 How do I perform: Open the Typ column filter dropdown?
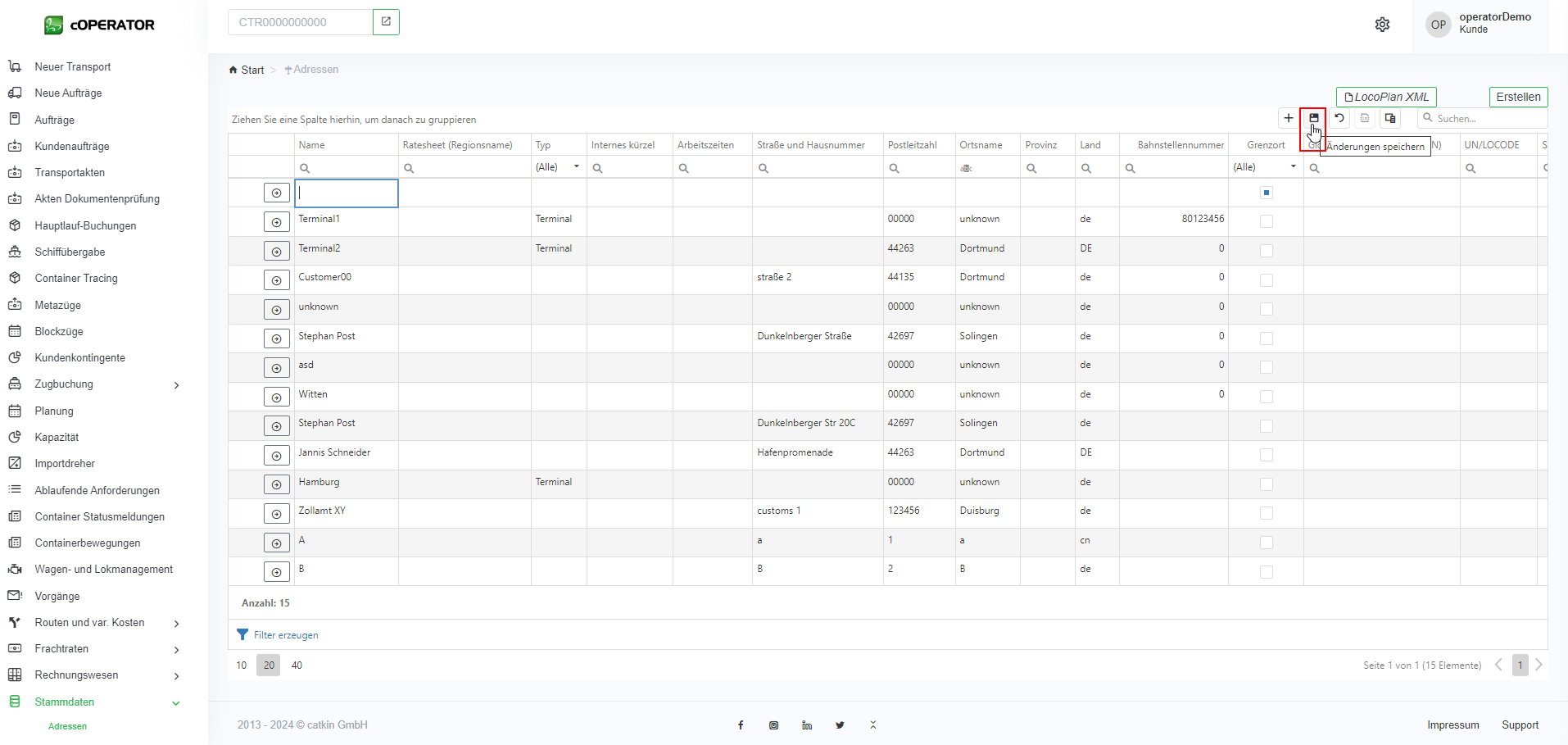click(x=576, y=167)
